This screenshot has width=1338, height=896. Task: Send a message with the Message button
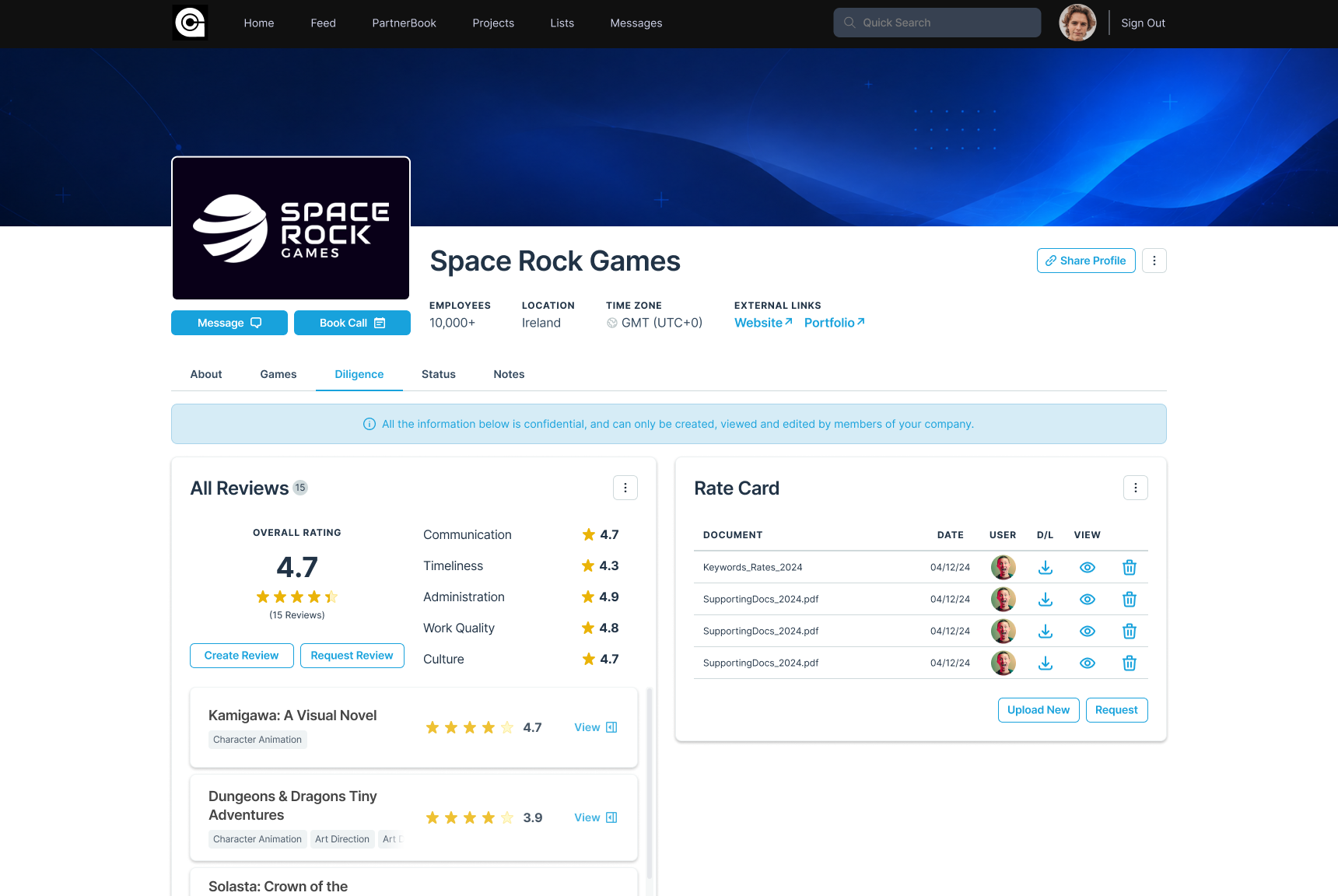(x=229, y=323)
